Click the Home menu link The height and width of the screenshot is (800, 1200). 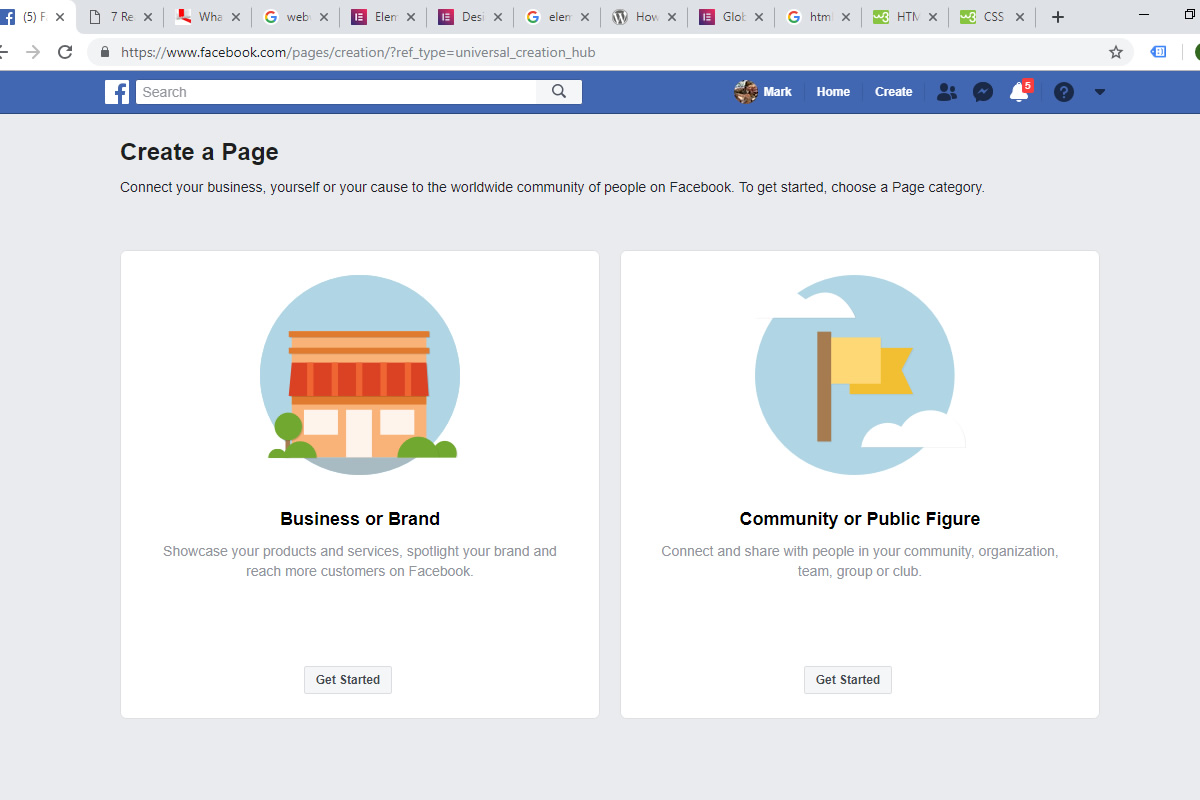[x=833, y=92]
